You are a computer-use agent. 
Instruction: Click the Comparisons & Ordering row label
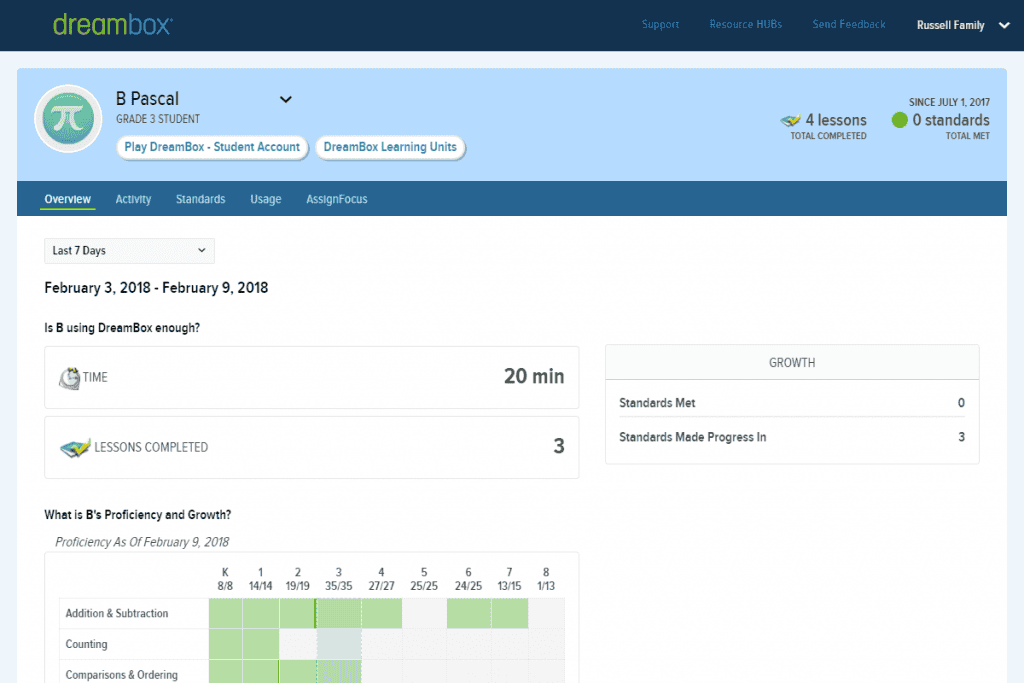tap(121, 675)
